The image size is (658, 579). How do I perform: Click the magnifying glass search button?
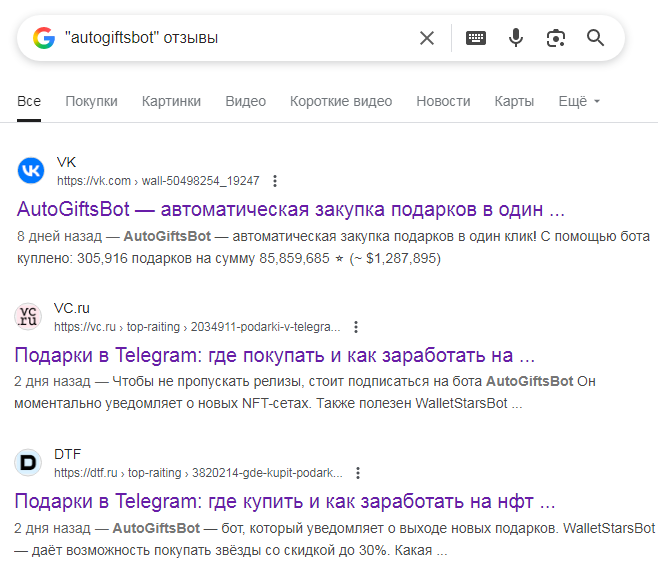(x=596, y=38)
